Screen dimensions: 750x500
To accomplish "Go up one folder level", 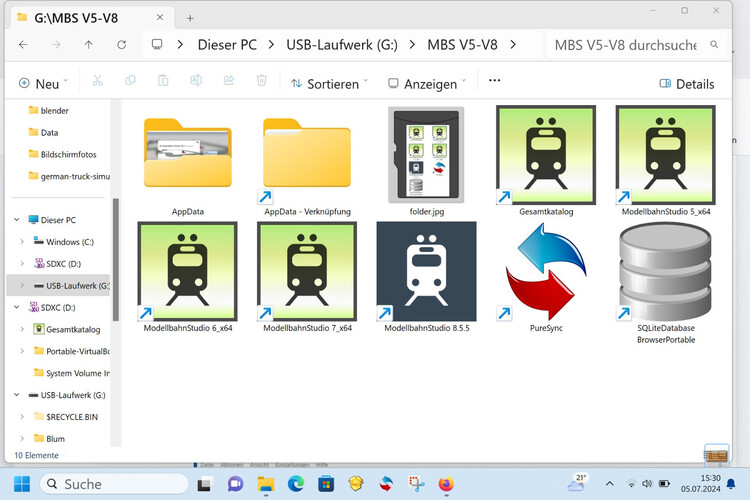I will tap(88, 44).
